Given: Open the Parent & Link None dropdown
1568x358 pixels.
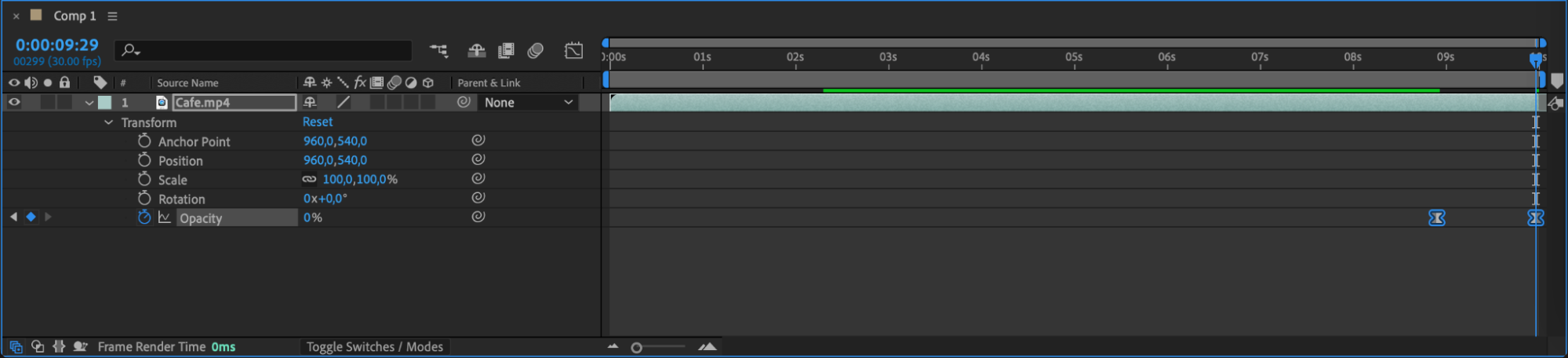Looking at the screenshot, I should coord(528,102).
